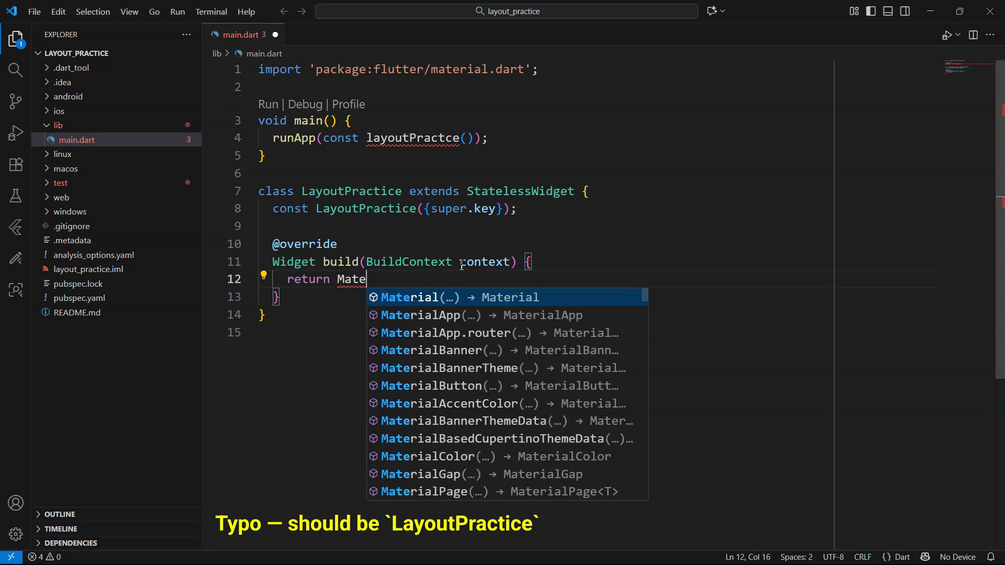Click the Run or Debug icon in editor title

947,35
